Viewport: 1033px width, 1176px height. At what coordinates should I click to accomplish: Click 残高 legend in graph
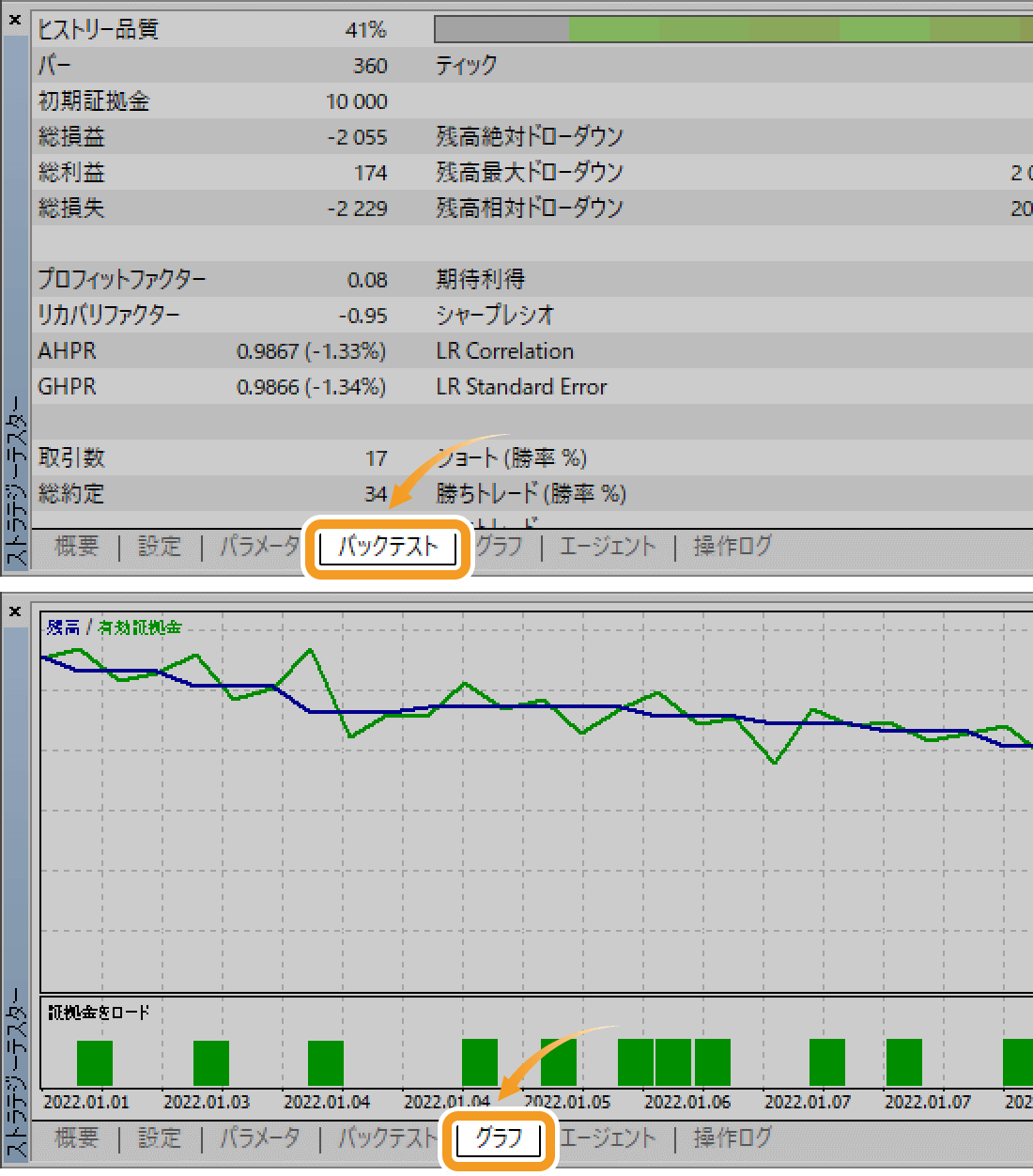pyautogui.click(x=64, y=627)
